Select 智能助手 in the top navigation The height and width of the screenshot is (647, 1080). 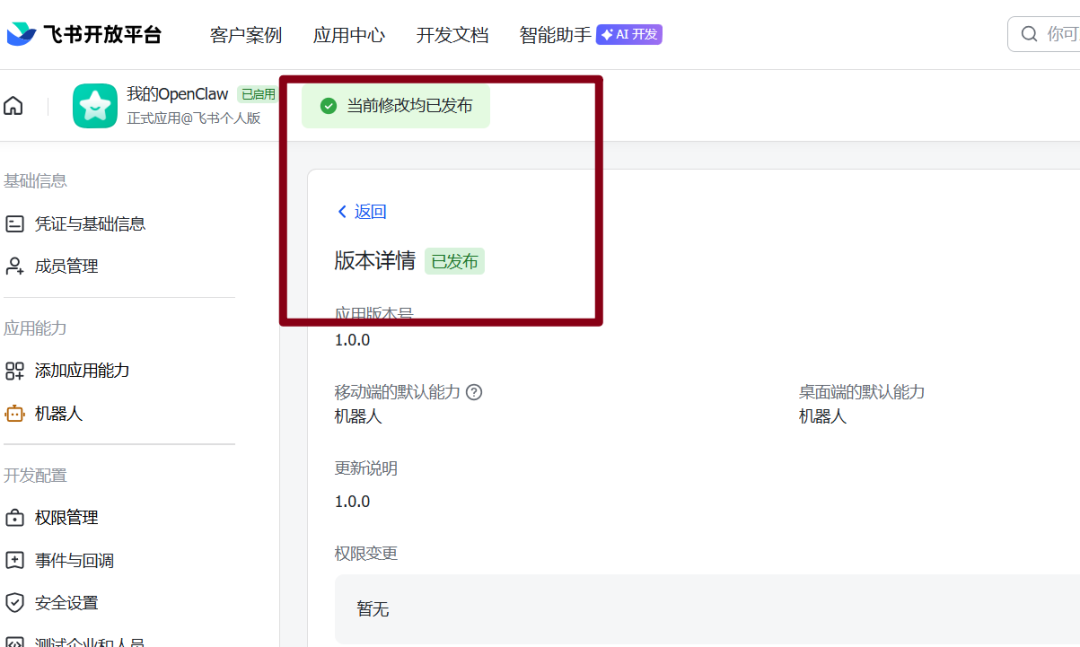pyautogui.click(x=555, y=35)
